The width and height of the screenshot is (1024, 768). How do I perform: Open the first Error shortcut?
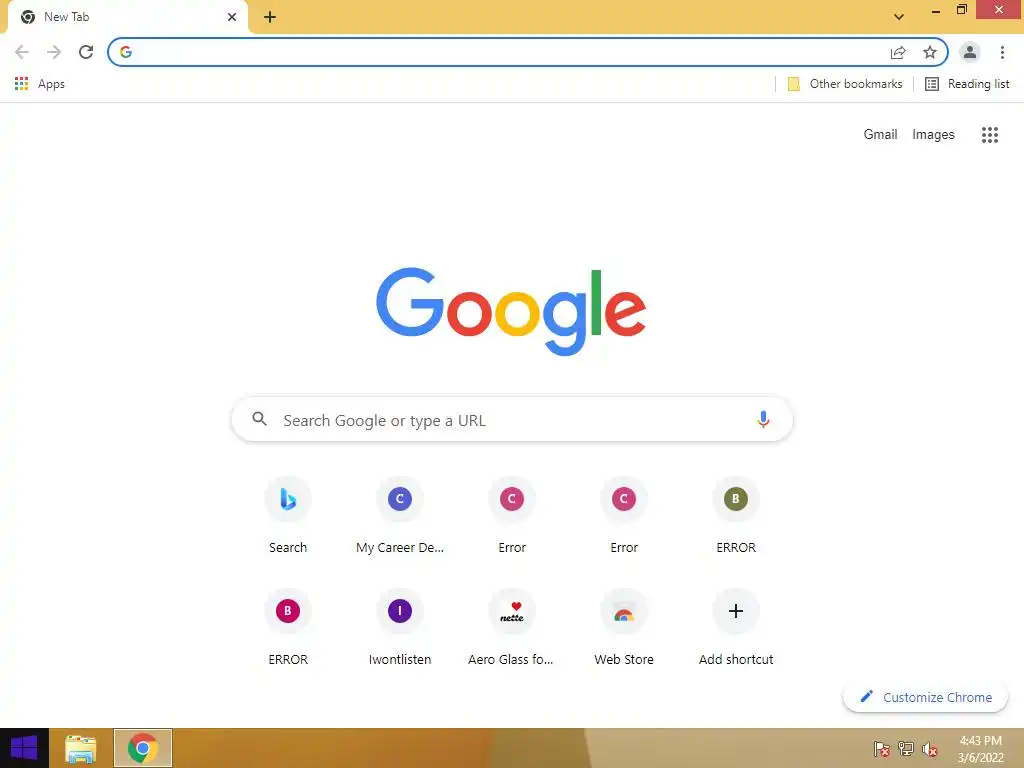coord(512,516)
